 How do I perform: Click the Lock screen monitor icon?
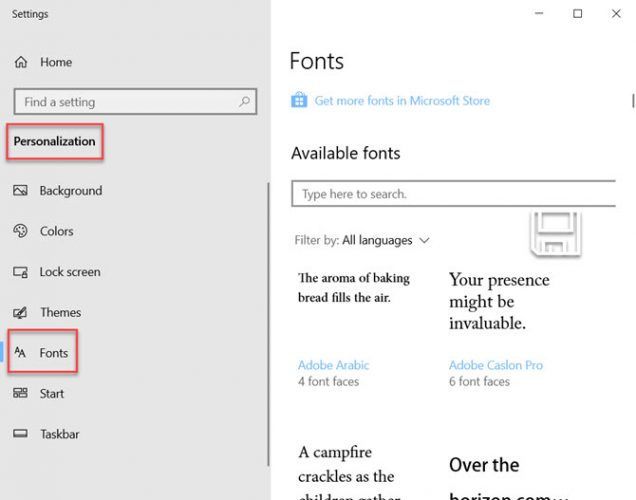click(x=20, y=272)
